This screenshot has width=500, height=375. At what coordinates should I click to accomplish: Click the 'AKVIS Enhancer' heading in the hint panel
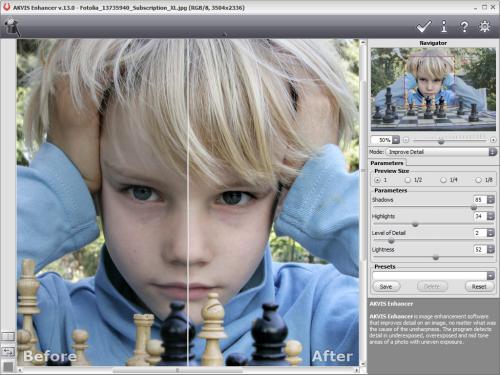tap(391, 304)
